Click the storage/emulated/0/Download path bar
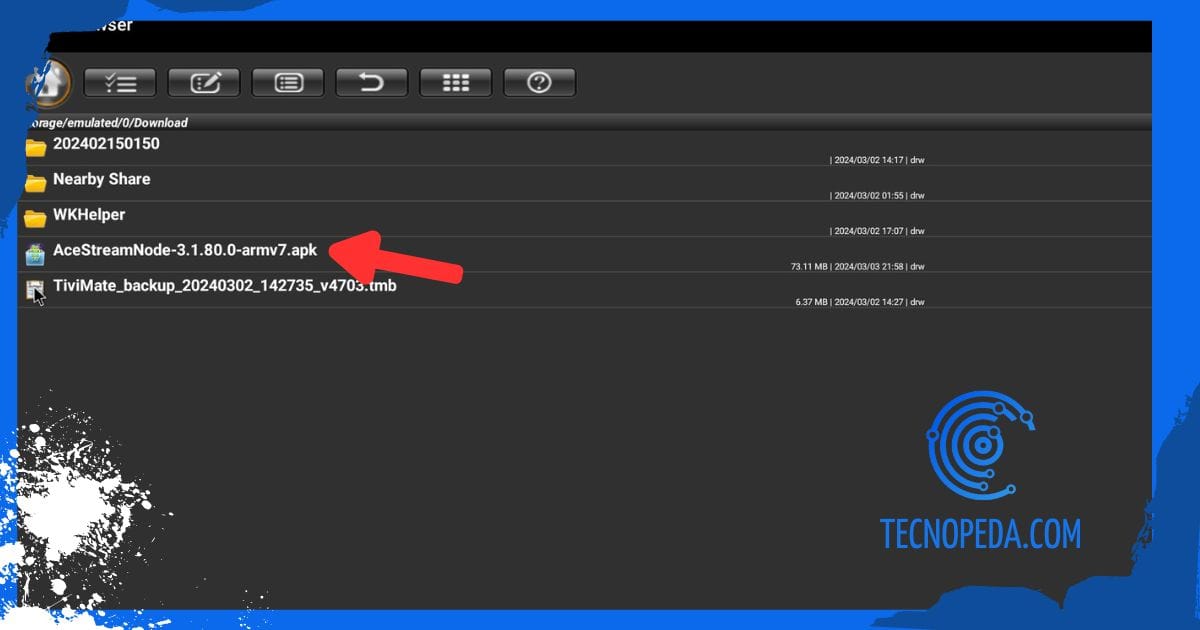1200x630 pixels. [585, 123]
